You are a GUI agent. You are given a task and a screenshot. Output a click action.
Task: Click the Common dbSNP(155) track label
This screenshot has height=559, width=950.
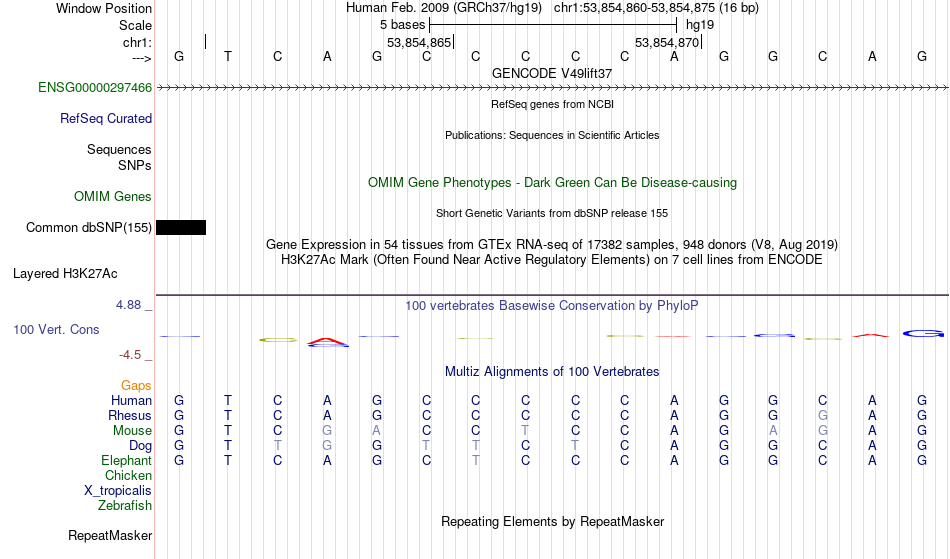click(88, 228)
